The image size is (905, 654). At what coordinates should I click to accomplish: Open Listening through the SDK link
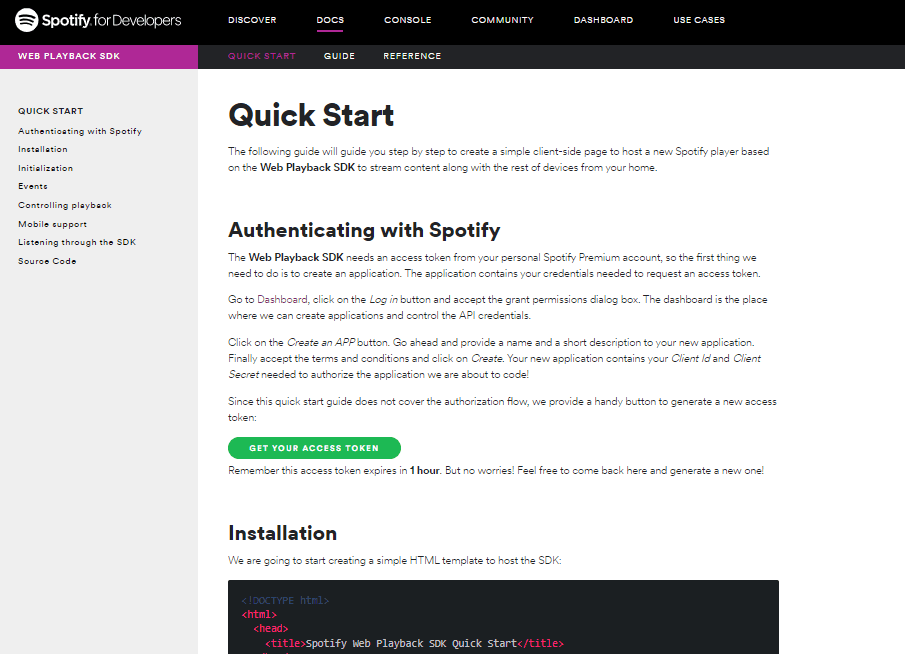(x=78, y=241)
